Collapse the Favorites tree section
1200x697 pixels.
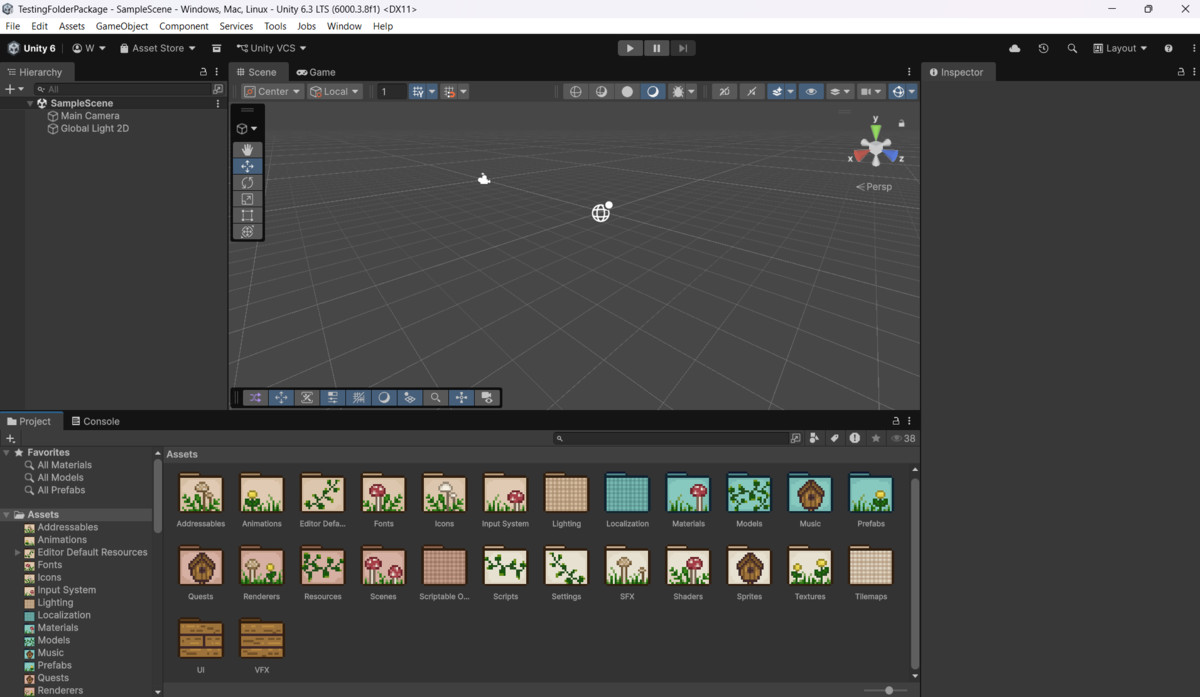coord(6,453)
